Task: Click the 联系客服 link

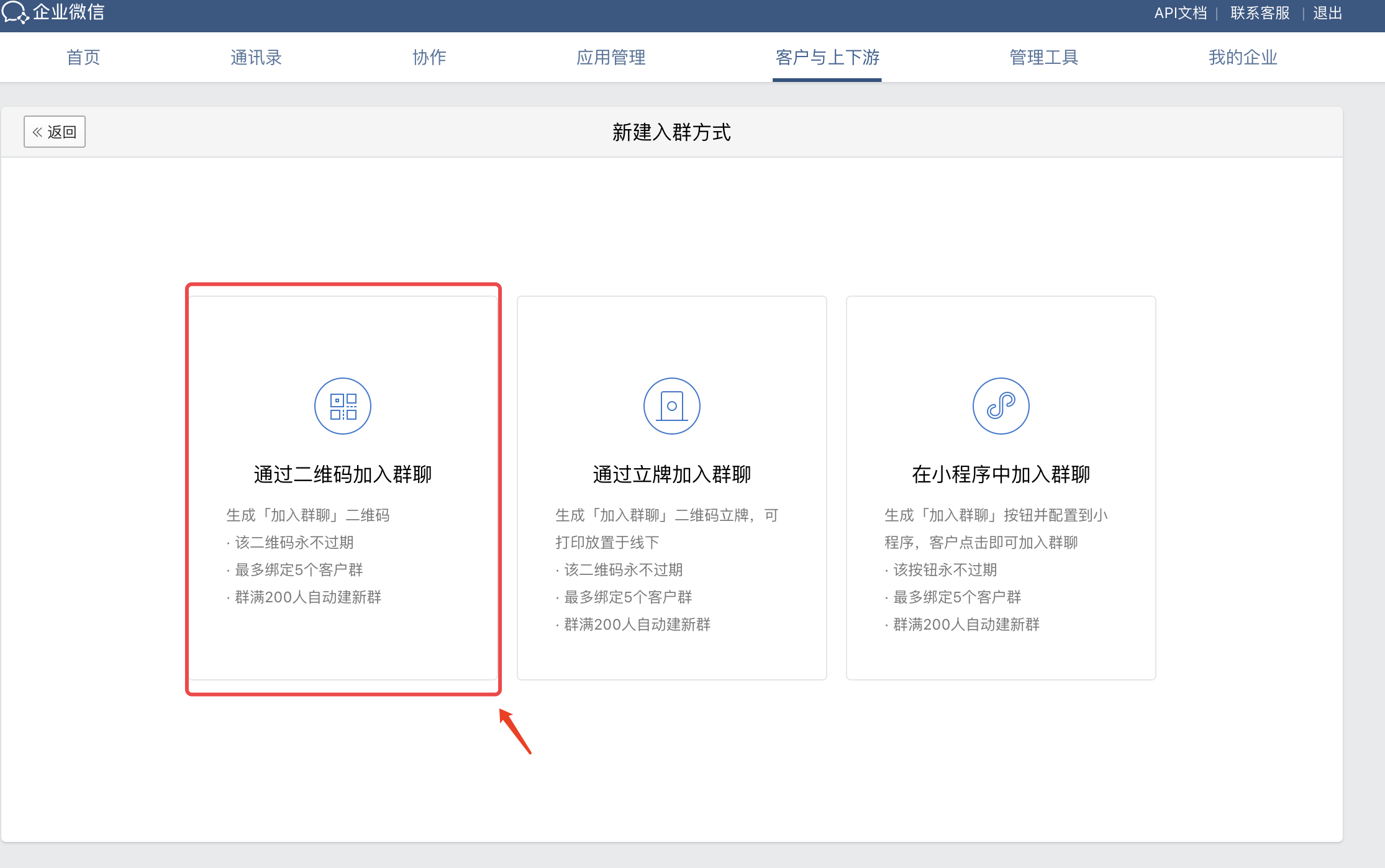Action: tap(1260, 13)
